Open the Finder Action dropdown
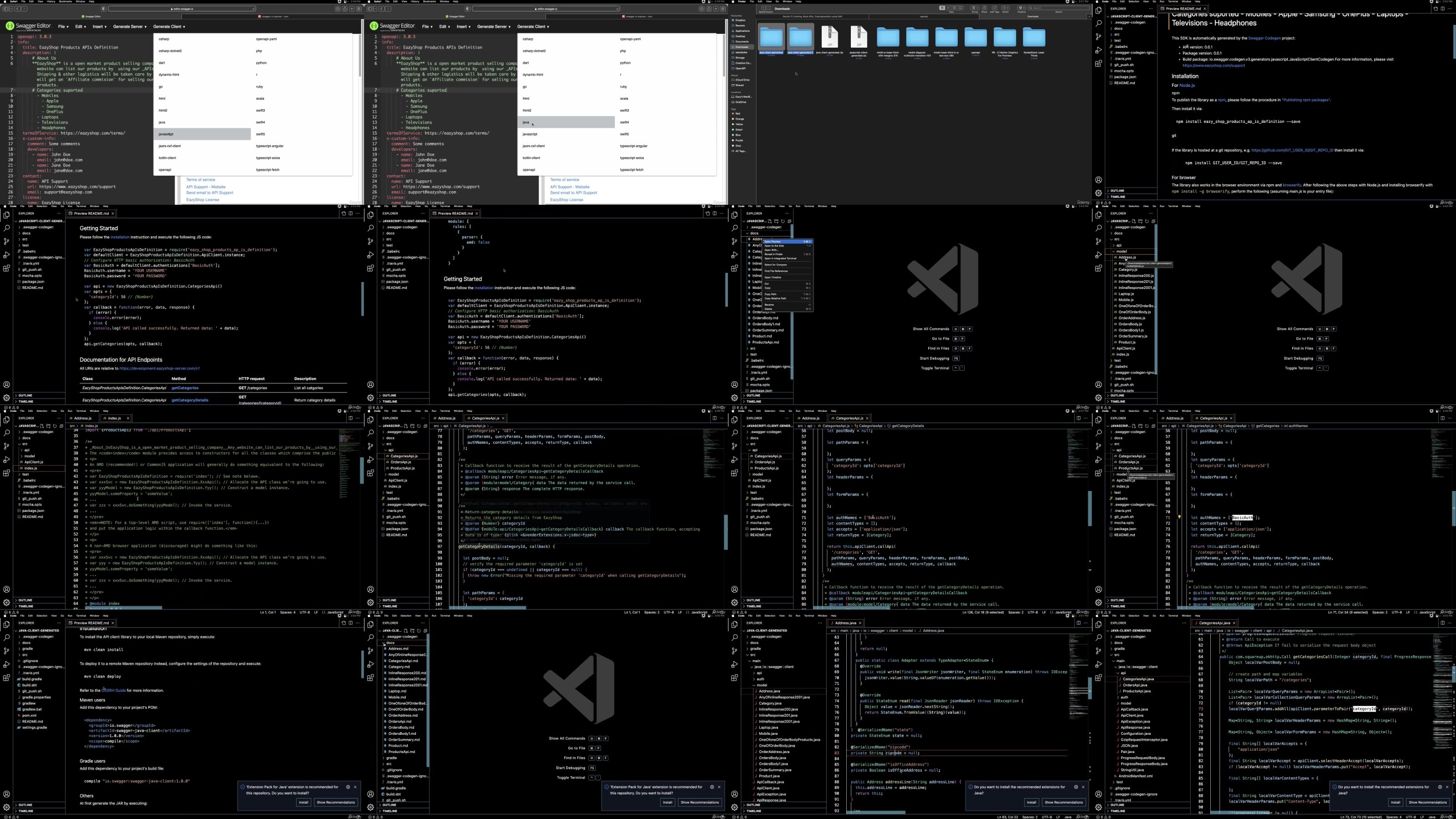 point(1006,8)
